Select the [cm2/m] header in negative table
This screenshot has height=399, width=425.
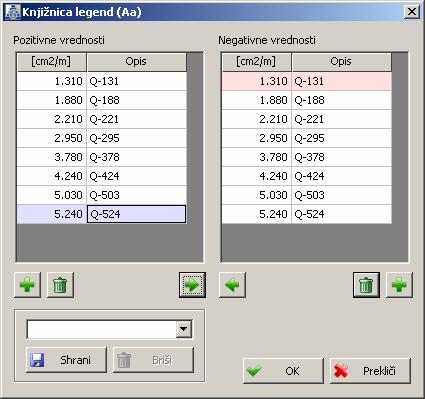pos(257,62)
